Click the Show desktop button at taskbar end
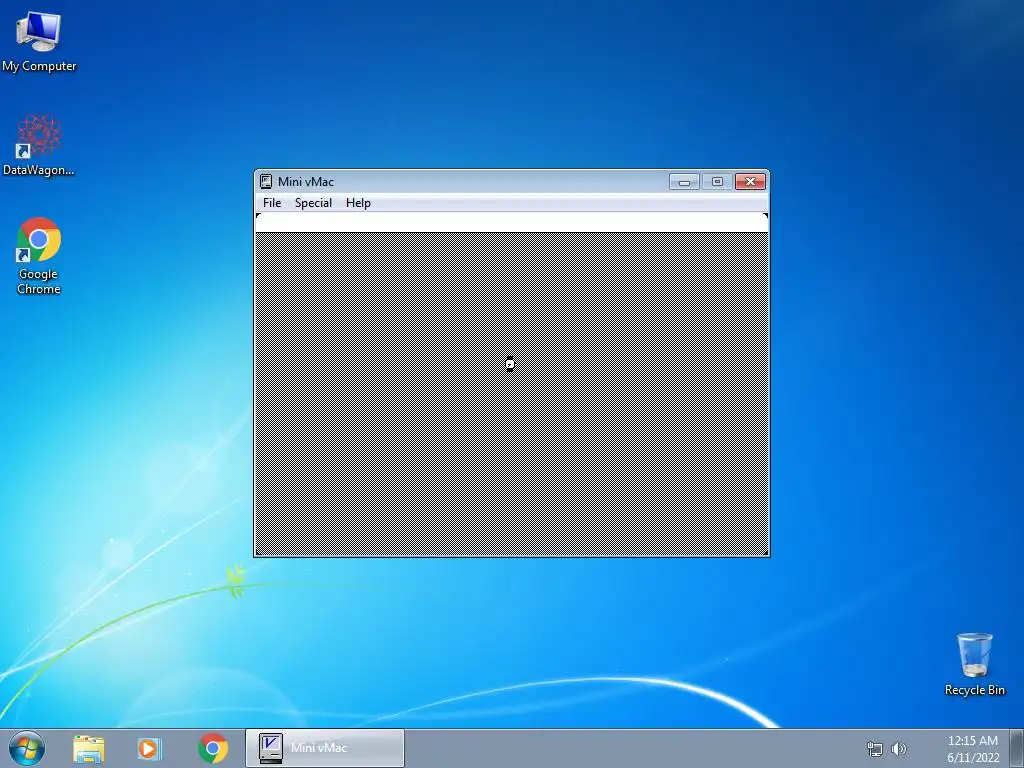The height and width of the screenshot is (768, 1024). pyautogui.click(x=1017, y=748)
